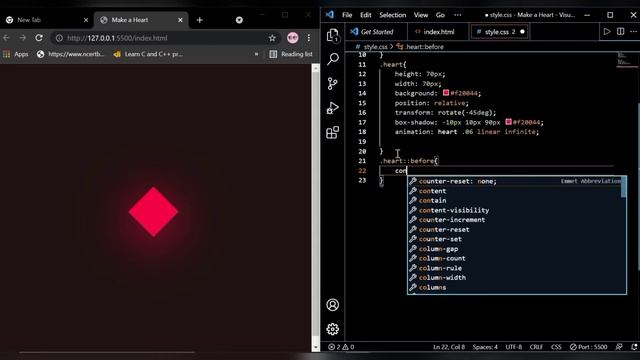The height and width of the screenshot is (360, 640).
Task: Open the Selection menu
Action: click(392, 15)
